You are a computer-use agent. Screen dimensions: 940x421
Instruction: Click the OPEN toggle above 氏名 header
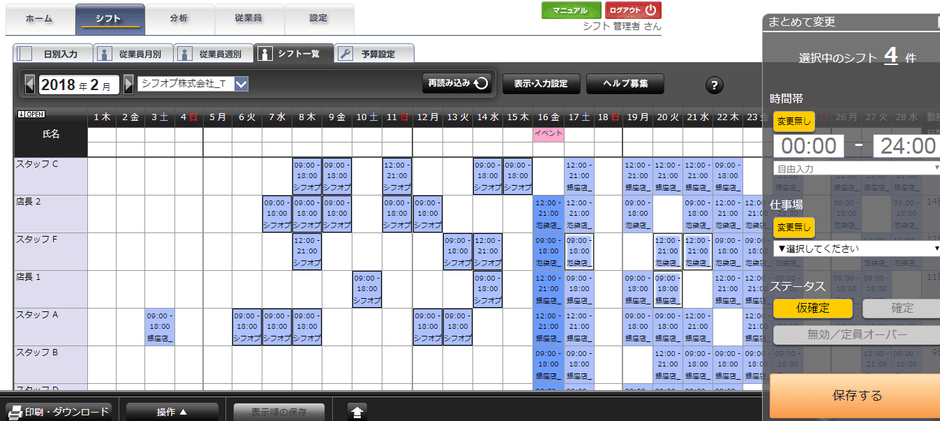[x=32, y=115]
